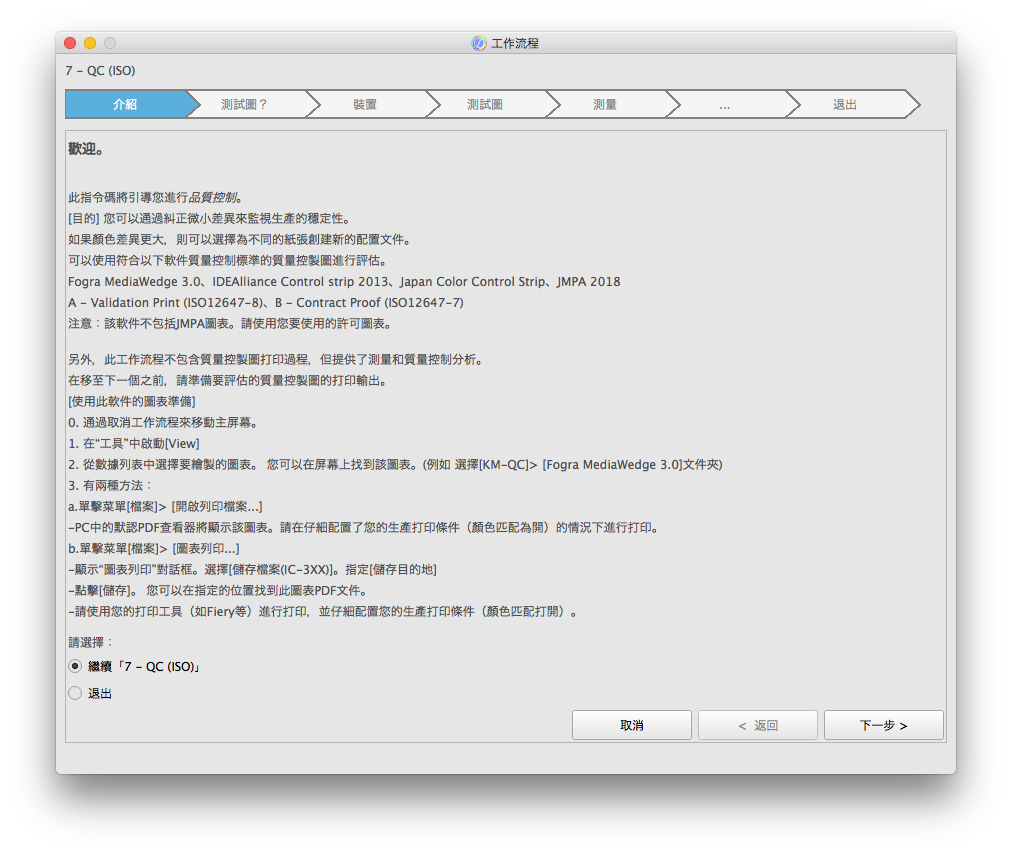
Task: Go to the 測試圖？ step
Action: 245,105
